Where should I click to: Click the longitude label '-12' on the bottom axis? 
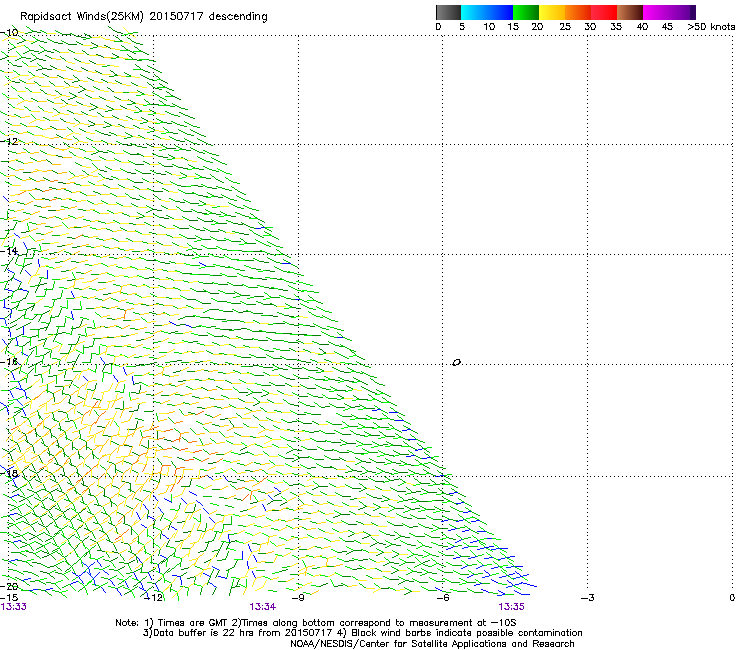(153, 598)
